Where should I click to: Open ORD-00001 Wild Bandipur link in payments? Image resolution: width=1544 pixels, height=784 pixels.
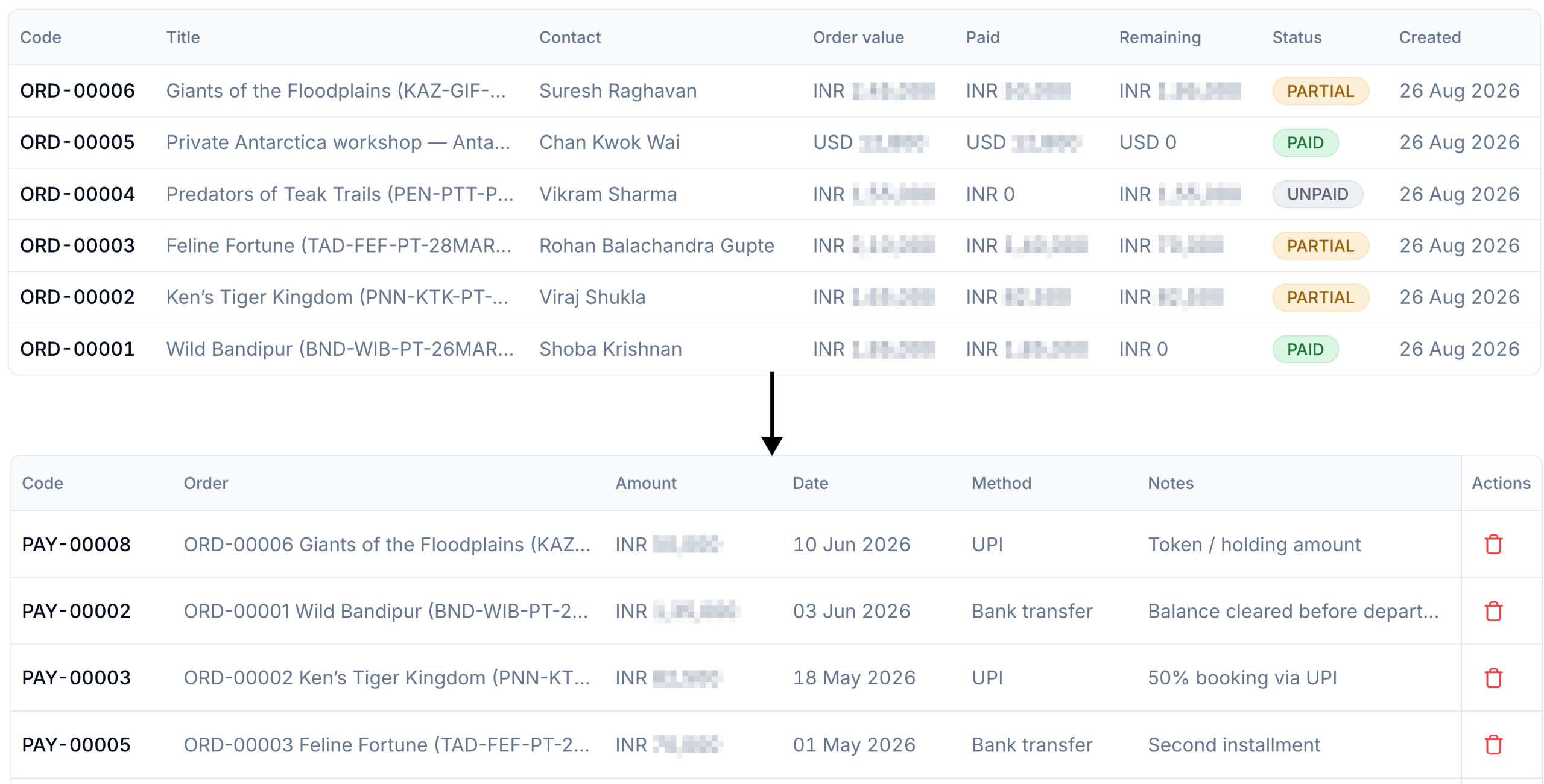click(x=385, y=611)
